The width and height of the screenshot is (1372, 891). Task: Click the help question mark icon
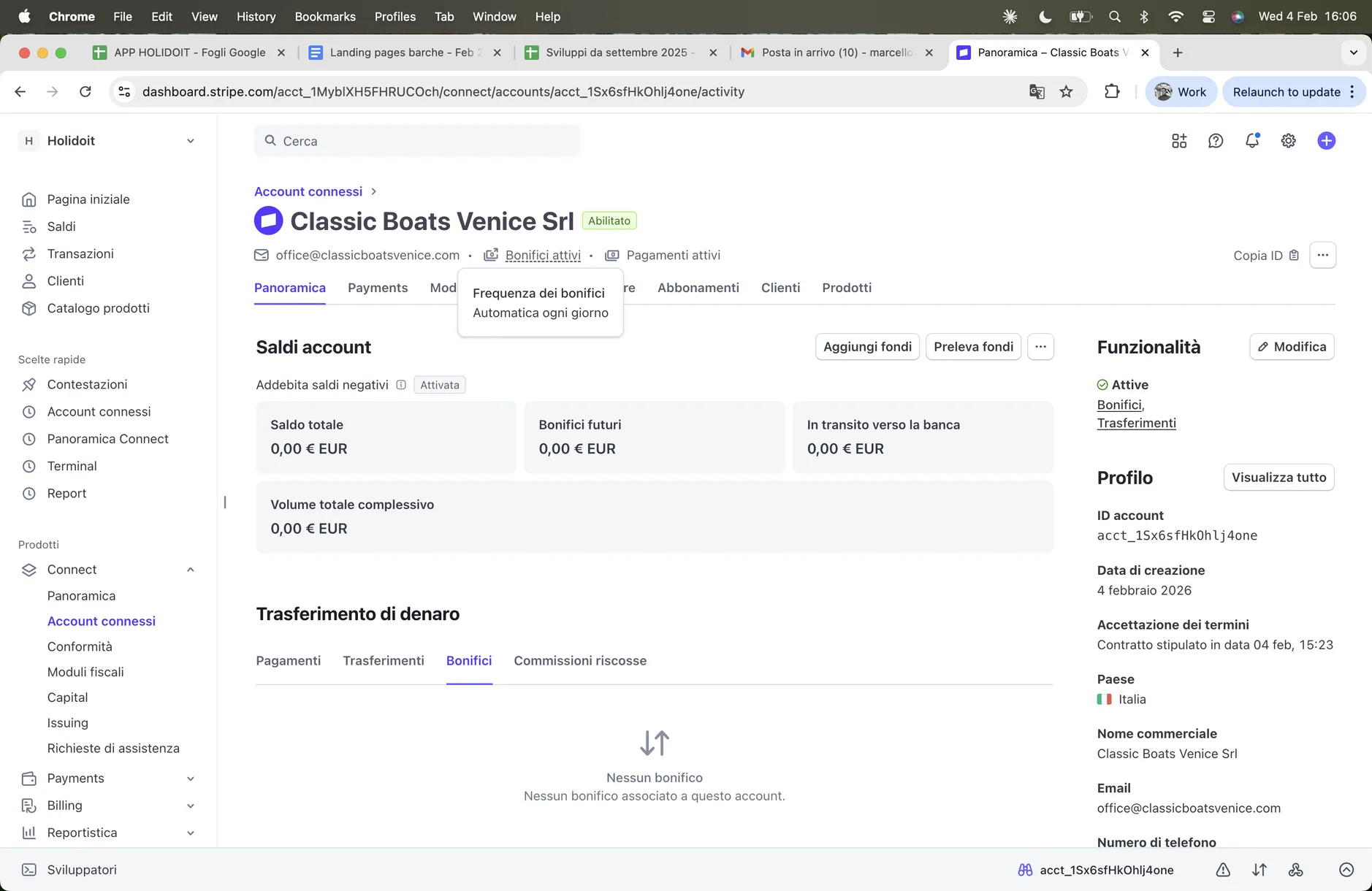(1215, 141)
